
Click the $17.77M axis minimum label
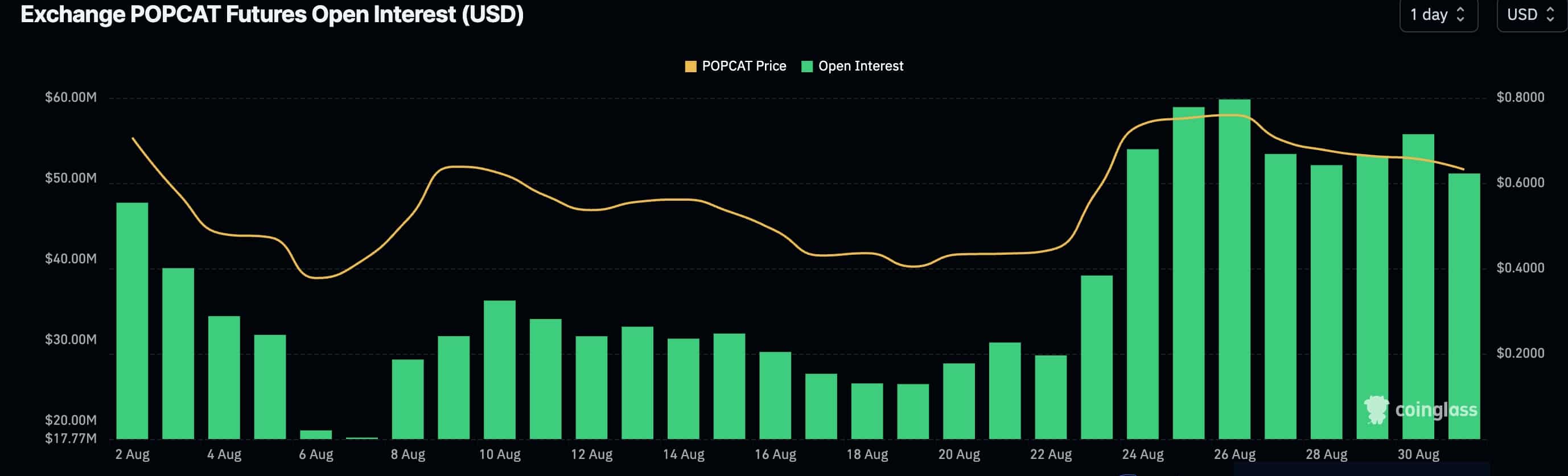71,438
